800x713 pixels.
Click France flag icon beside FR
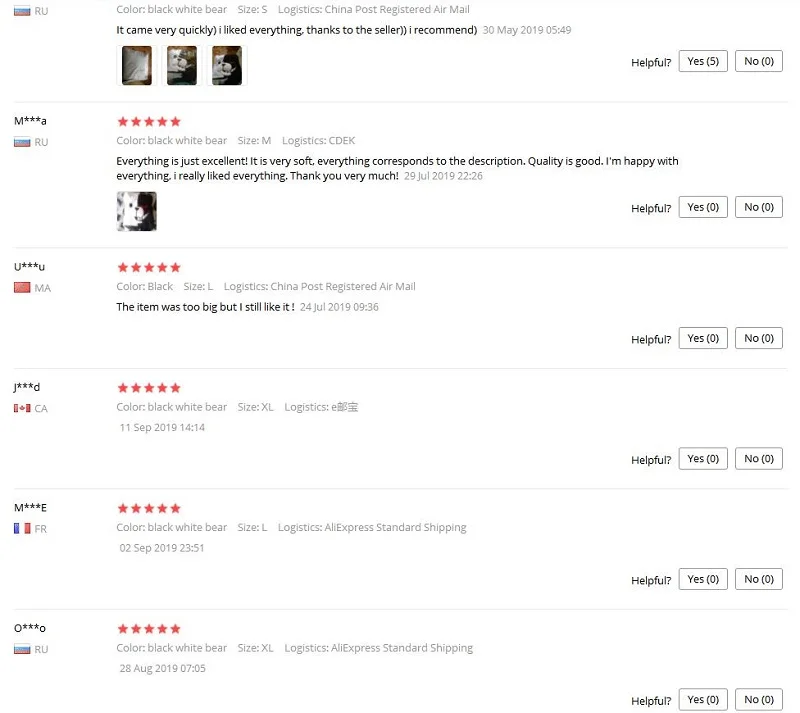pos(22,528)
